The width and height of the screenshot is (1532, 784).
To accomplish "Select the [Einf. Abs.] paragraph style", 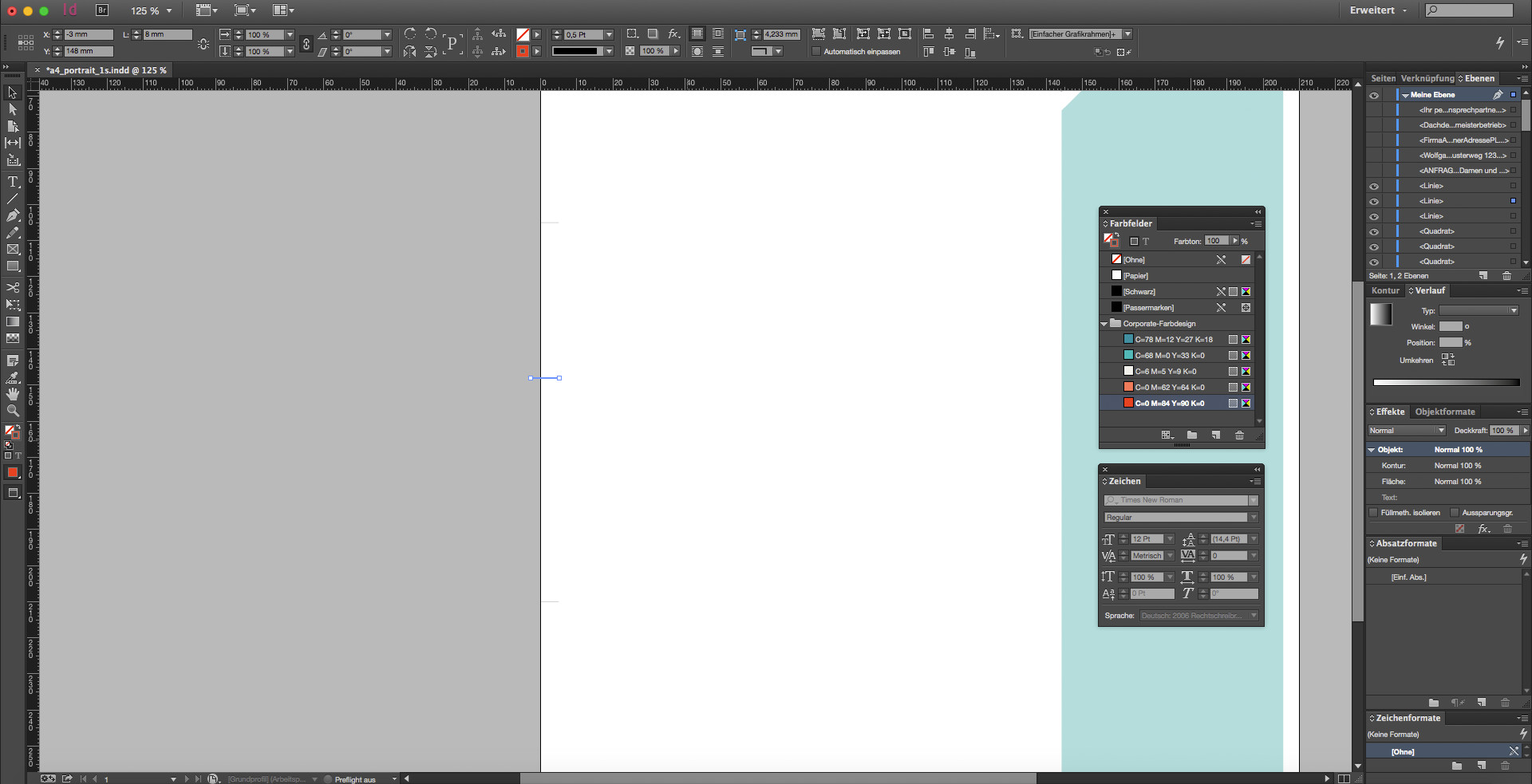I will (1408, 577).
